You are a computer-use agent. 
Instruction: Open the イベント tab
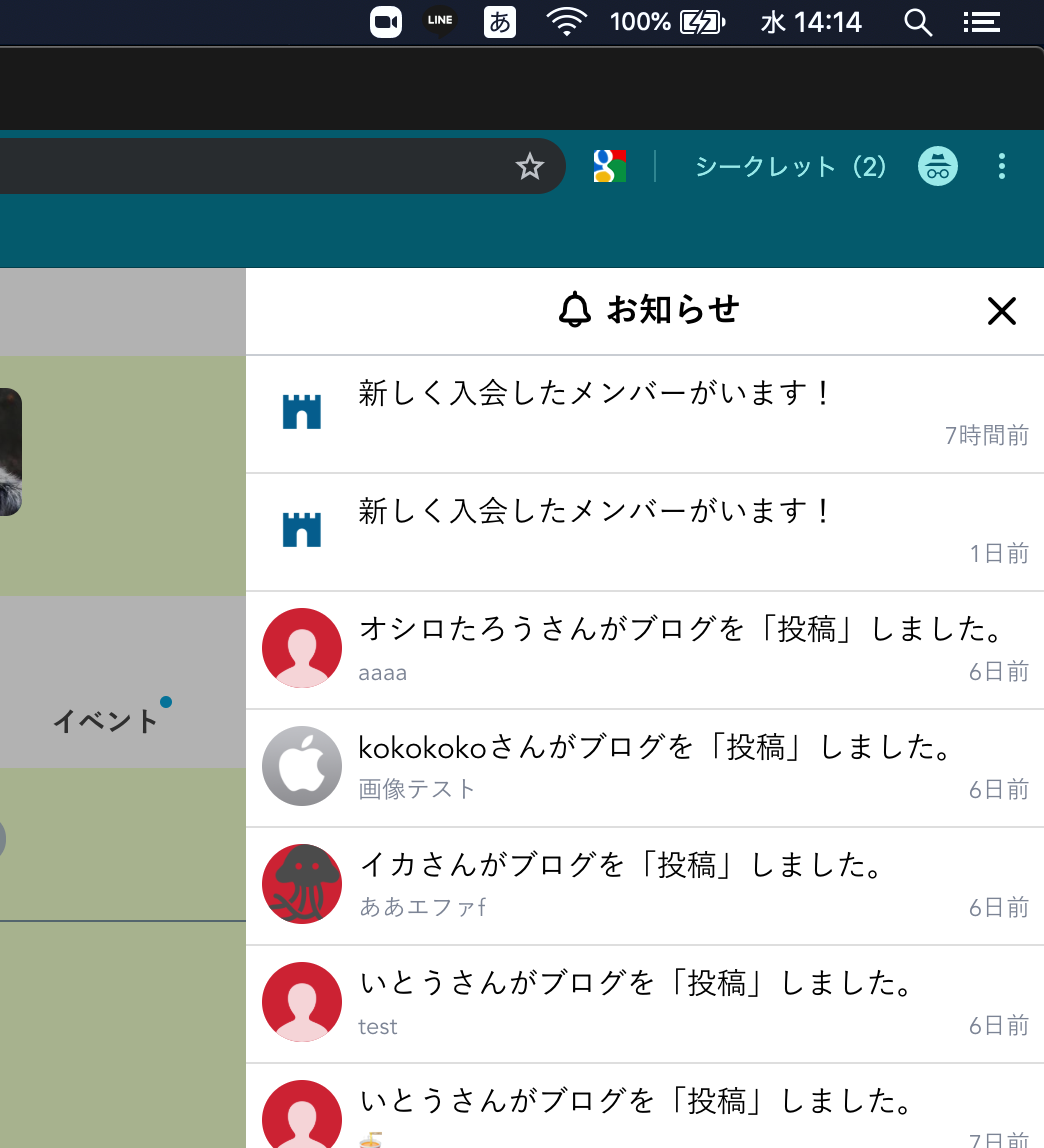tap(106, 721)
